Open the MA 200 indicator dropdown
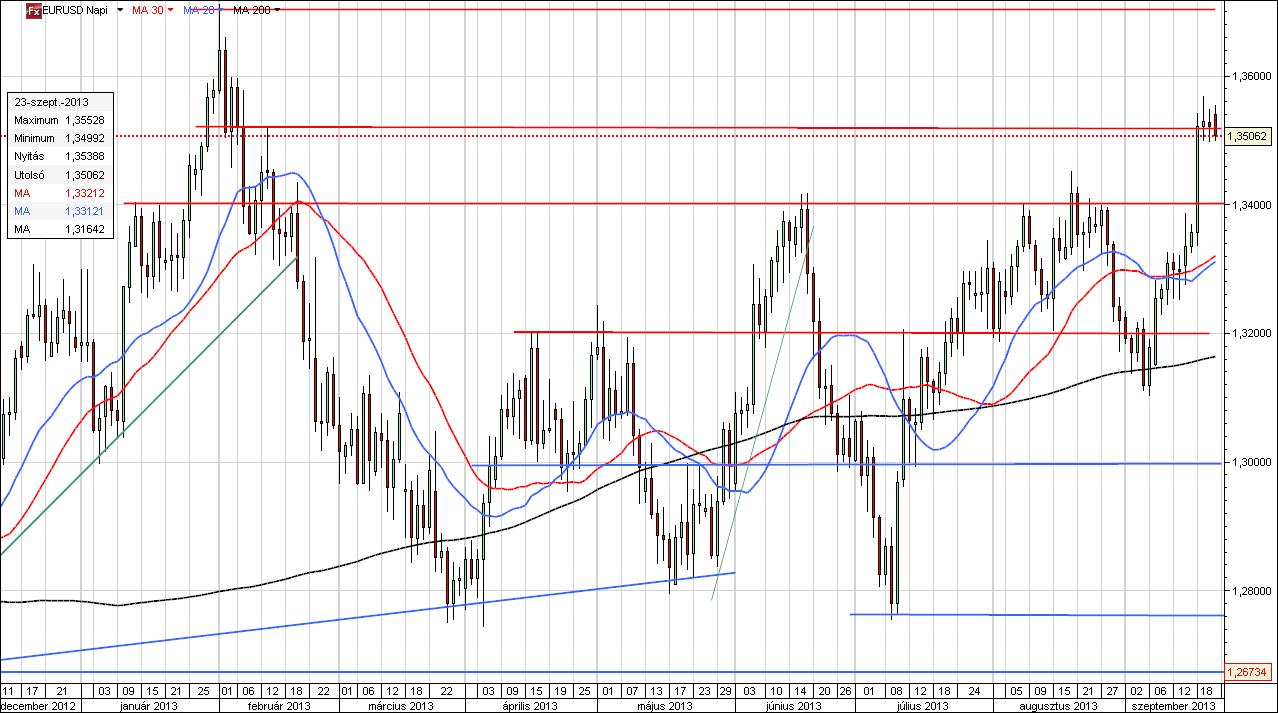Screen dimensions: 1278x713 277,10
